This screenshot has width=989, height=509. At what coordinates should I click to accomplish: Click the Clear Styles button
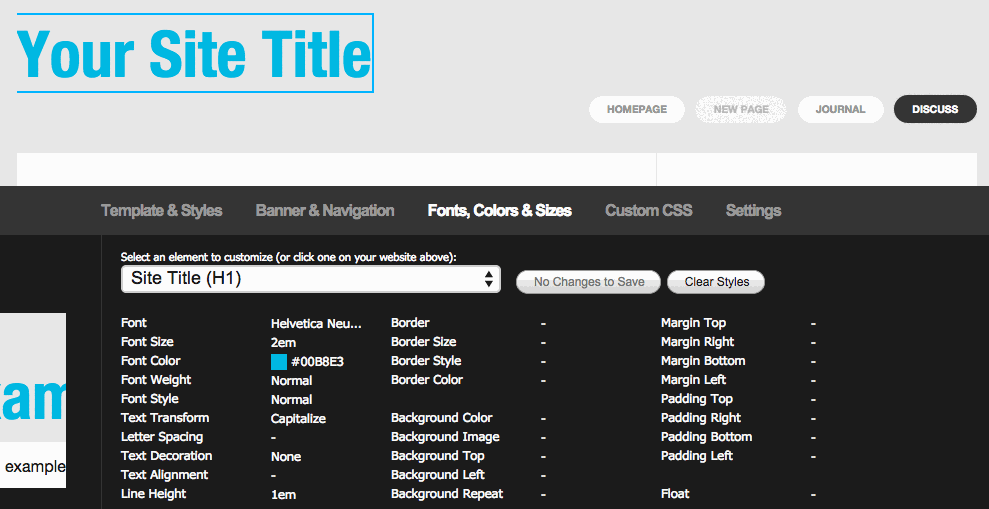716,282
